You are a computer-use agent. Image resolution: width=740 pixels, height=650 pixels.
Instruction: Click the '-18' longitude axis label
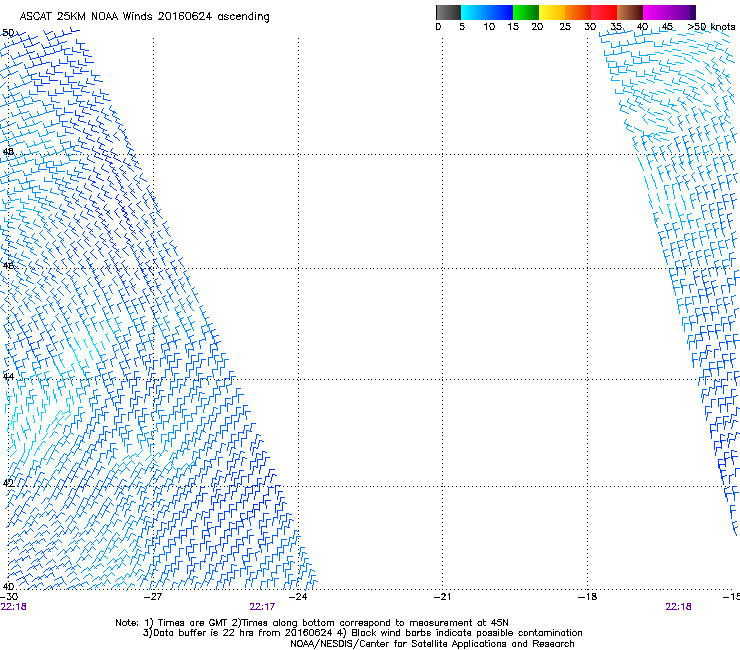pos(587,597)
